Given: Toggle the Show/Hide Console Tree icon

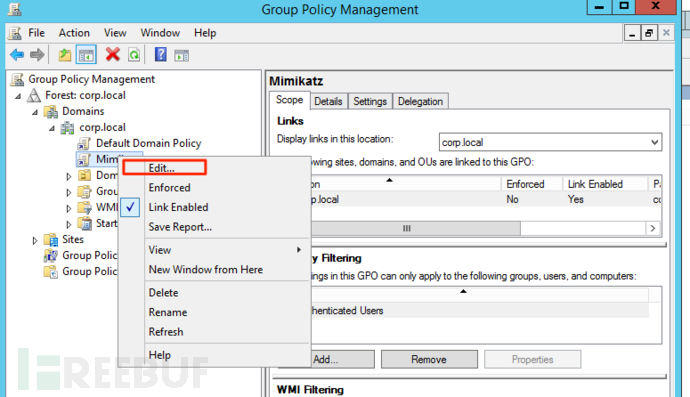Looking at the screenshot, I should (x=86, y=55).
